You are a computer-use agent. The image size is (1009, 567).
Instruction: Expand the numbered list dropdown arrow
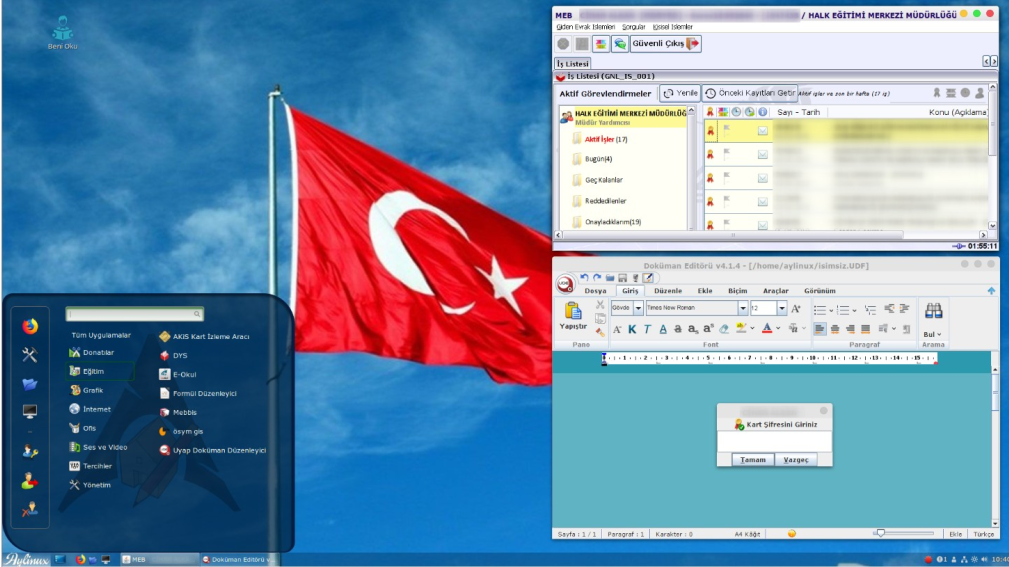click(x=855, y=310)
